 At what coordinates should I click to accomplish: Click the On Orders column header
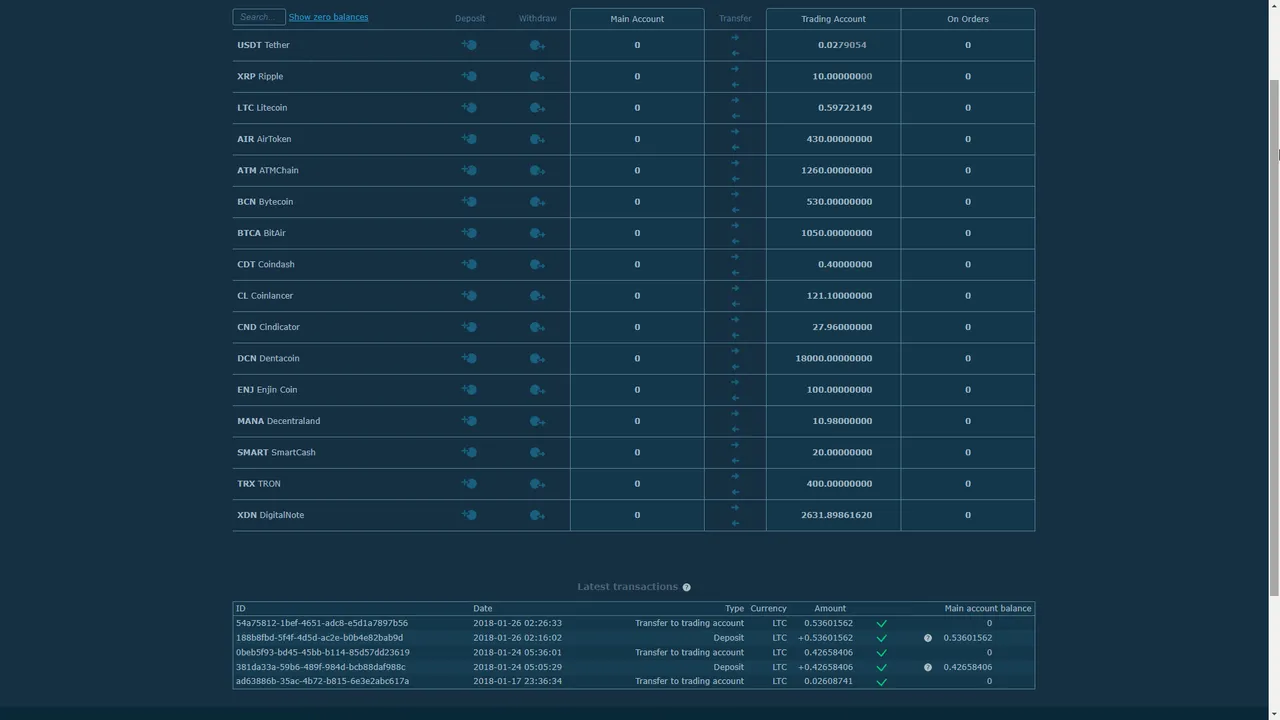click(x=967, y=19)
